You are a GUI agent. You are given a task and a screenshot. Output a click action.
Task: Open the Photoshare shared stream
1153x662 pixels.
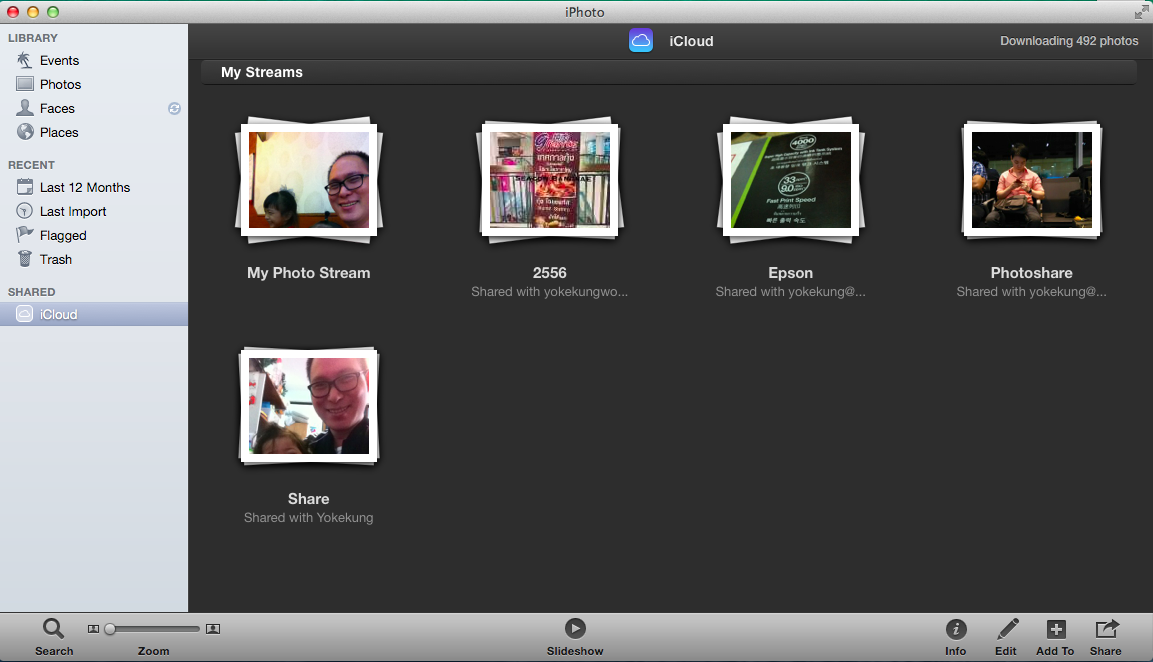click(x=1032, y=180)
